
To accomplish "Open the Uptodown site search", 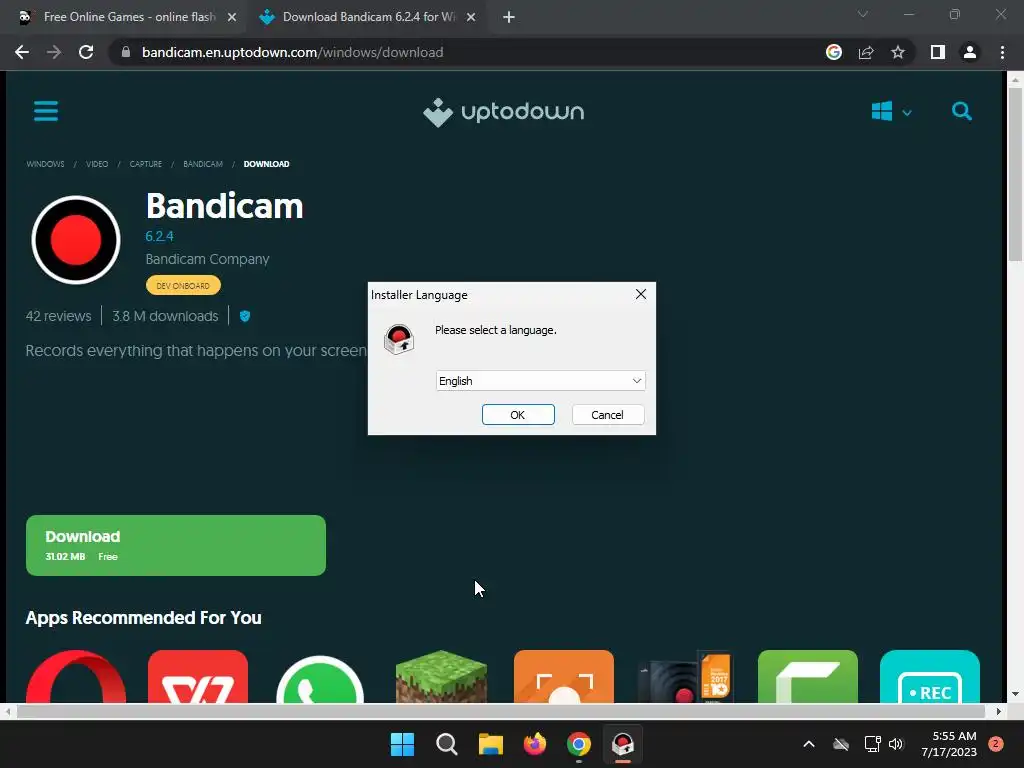I will (961, 112).
